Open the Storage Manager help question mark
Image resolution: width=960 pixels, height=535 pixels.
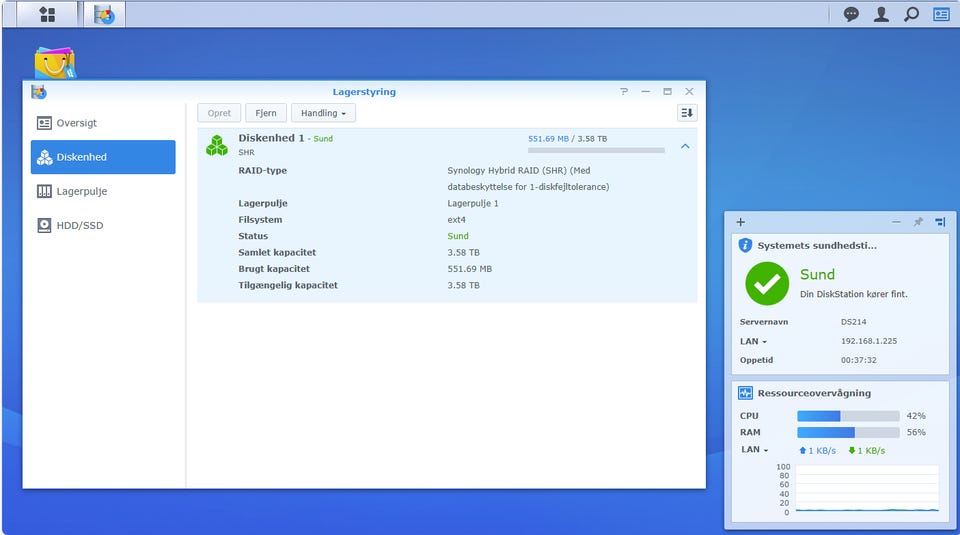[624, 92]
